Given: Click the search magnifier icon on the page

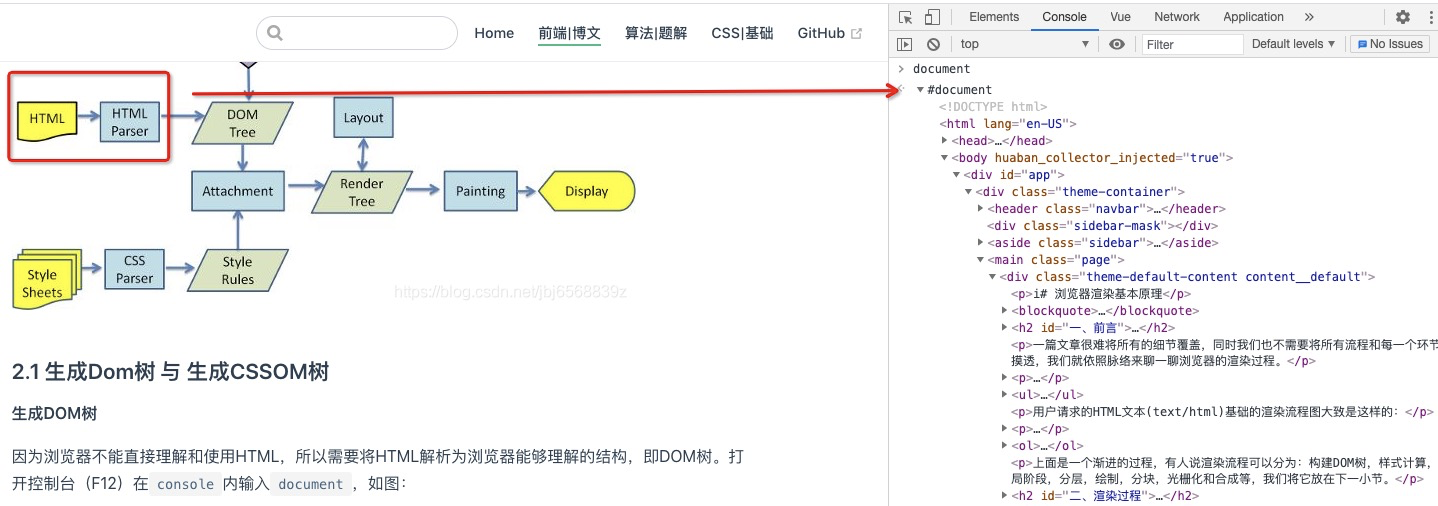Looking at the screenshot, I should point(276,33).
